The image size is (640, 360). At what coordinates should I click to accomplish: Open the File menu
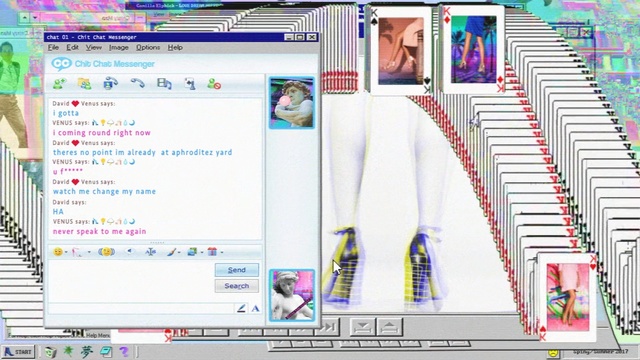(x=53, y=47)
